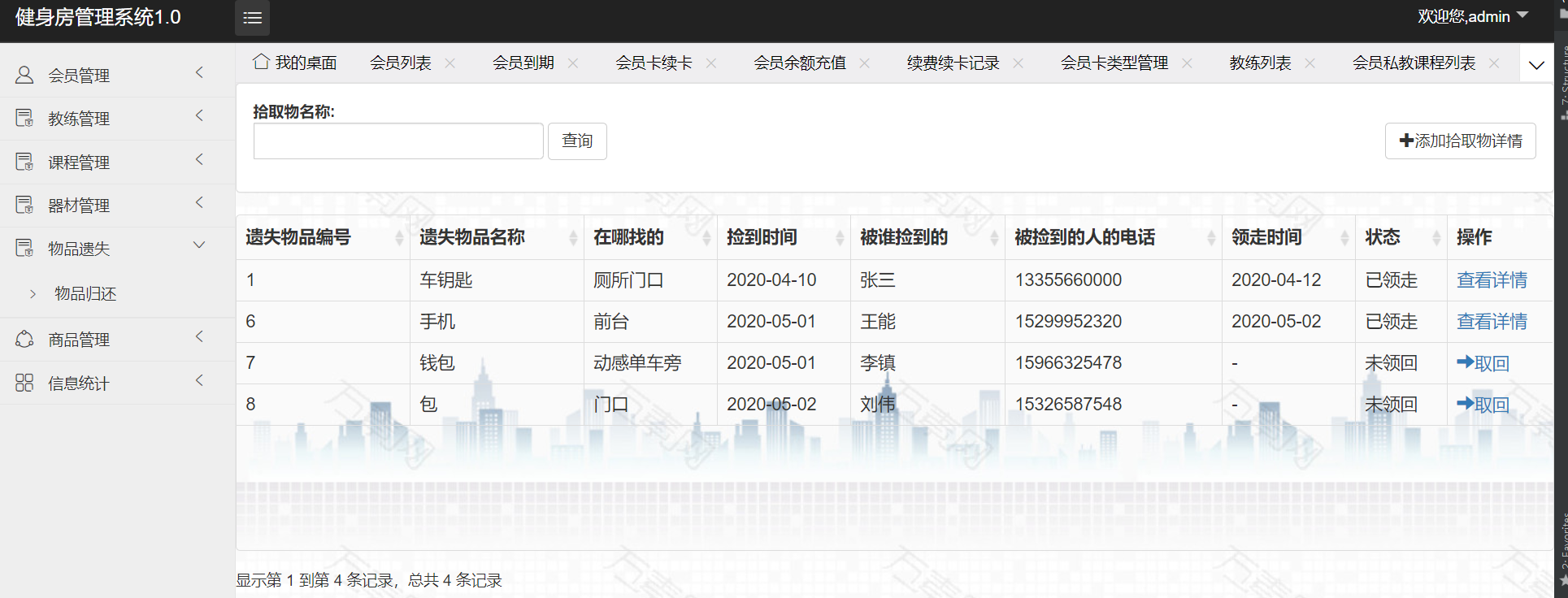Switch to the 教练列表 tab
The image size is (1568, 598).
[1260, 63]
